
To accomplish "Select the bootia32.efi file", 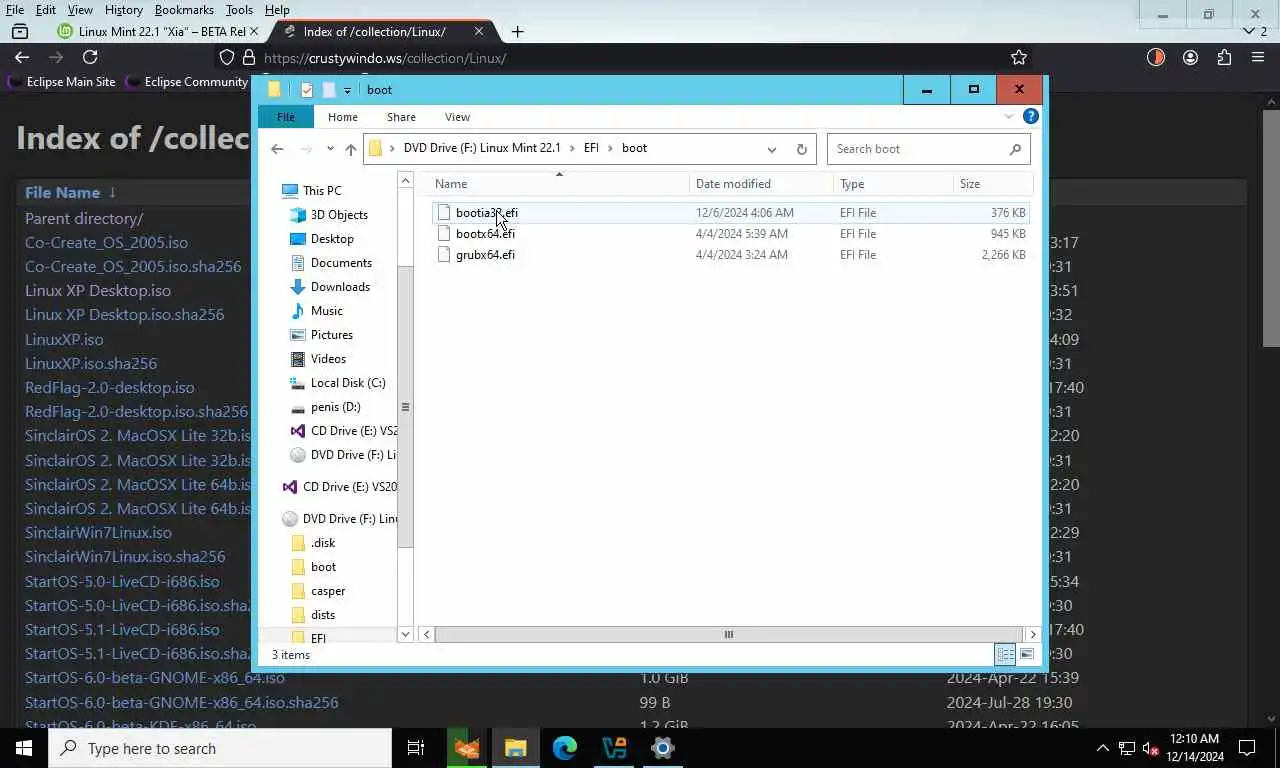I will [486, 213].
